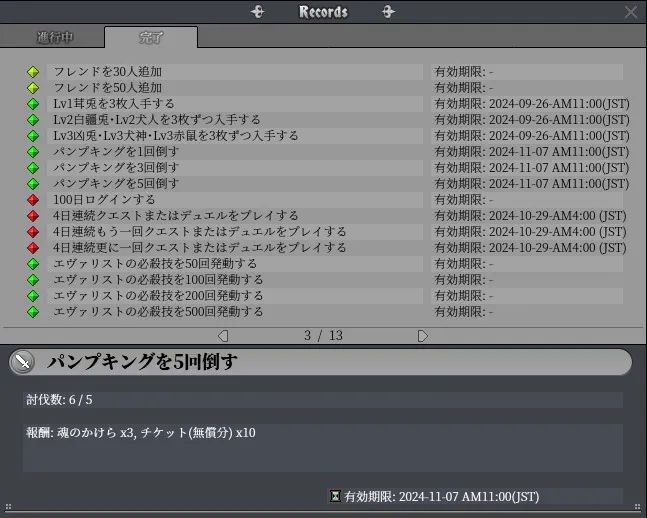Select list row パンプキングを5回倒す
Viewport: 647px width, 518px height.
coord(235,184)
